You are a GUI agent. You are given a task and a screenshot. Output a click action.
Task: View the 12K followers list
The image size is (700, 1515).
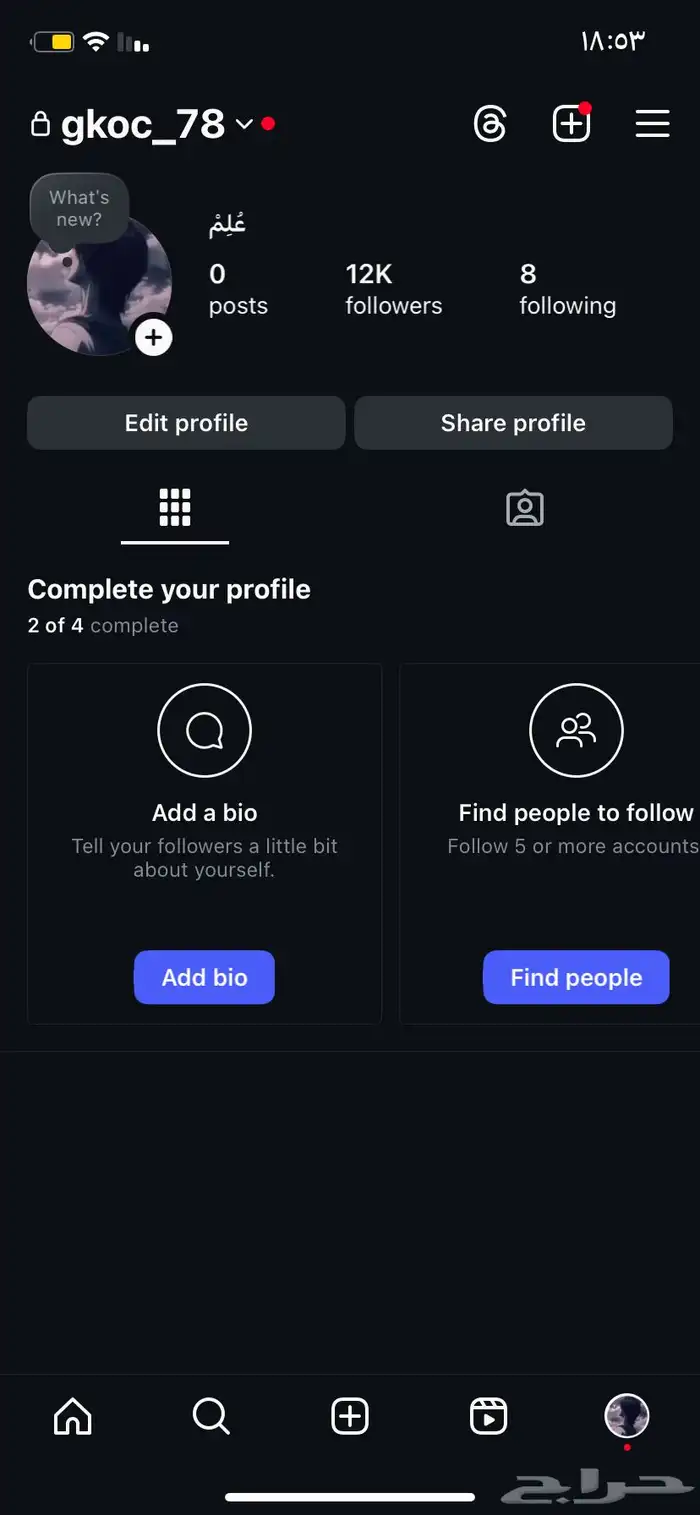coord(393,289)
